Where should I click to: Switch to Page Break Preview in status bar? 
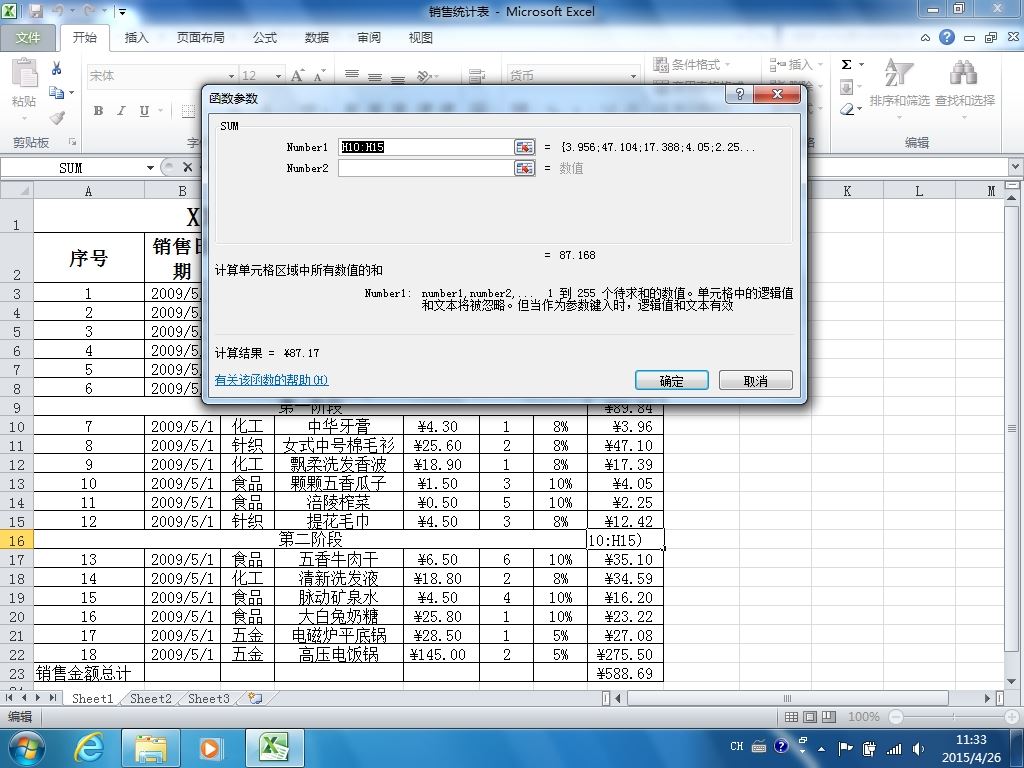click(829, 717)
